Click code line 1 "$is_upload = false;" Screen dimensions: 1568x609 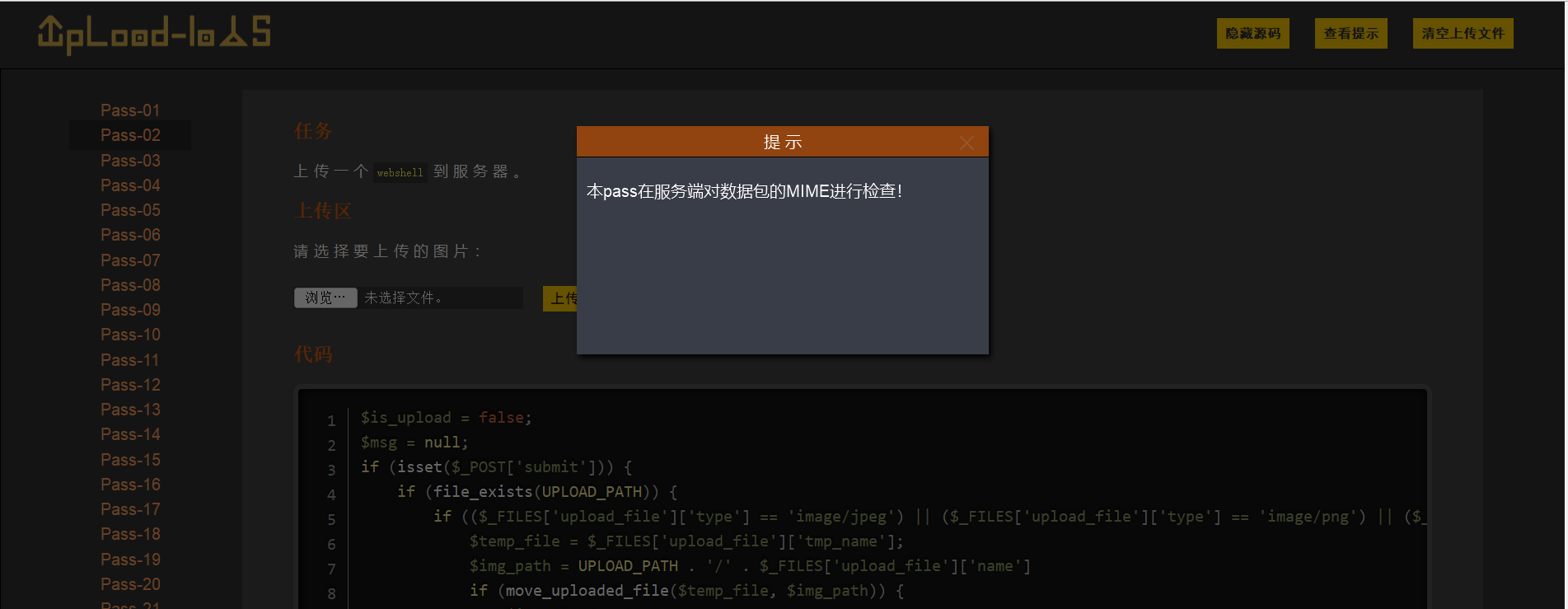coord(446,418)
